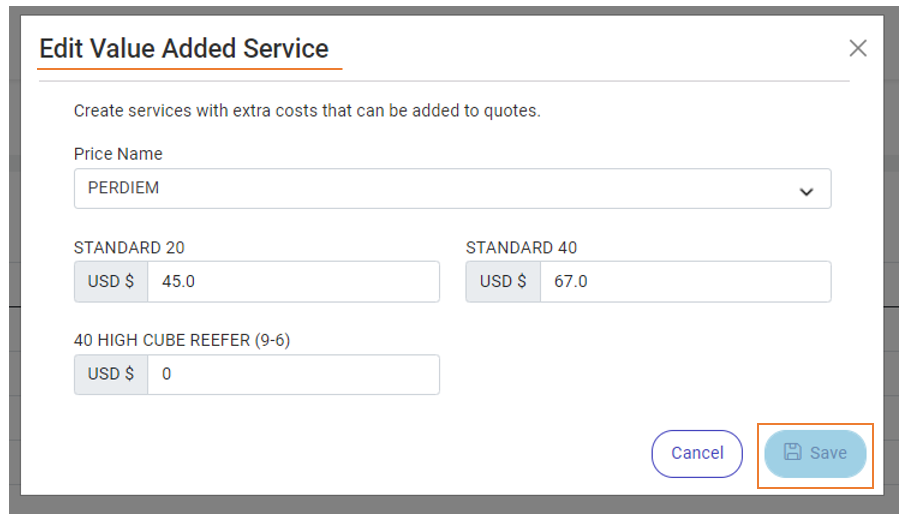Focus the STANDARD 40 price input

[685, 282]
